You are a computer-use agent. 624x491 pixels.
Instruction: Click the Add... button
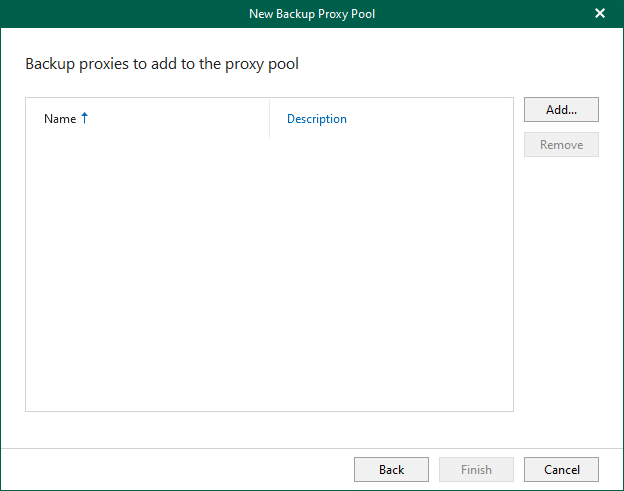pos(561,110)
